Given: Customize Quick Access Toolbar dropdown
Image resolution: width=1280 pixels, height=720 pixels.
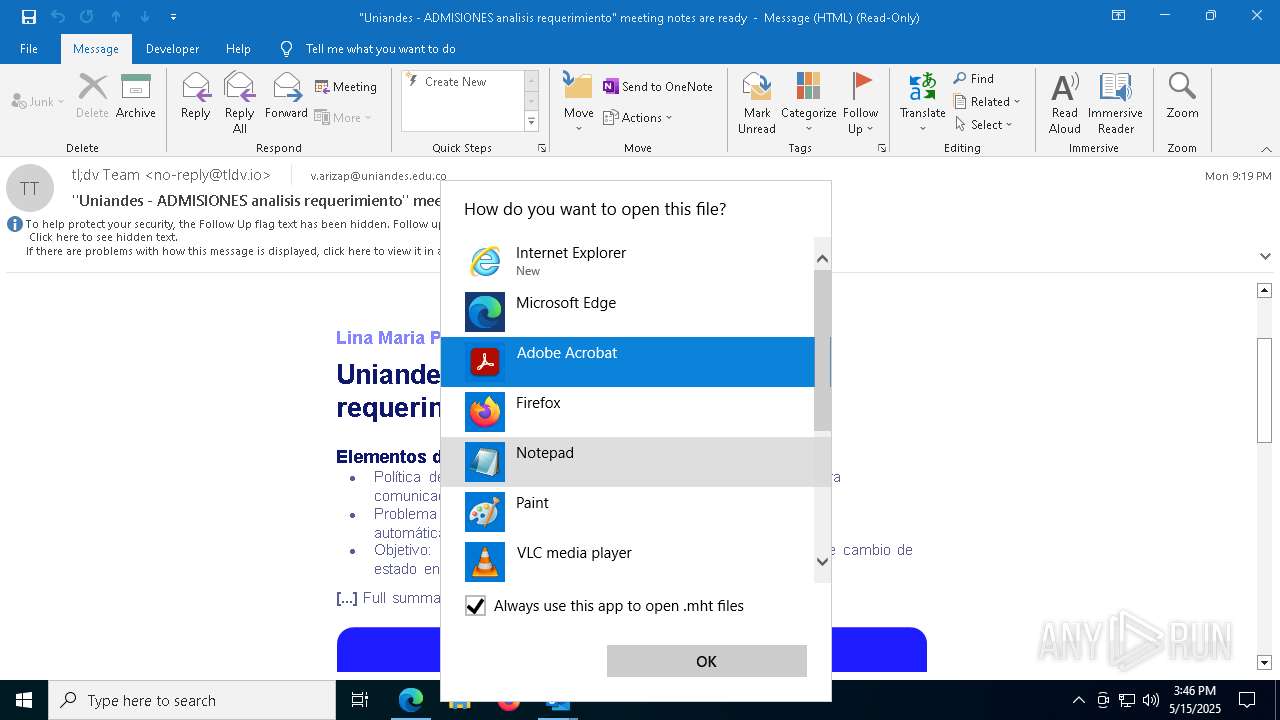Looking at the screenshot, I should click(x=174, y=17).
